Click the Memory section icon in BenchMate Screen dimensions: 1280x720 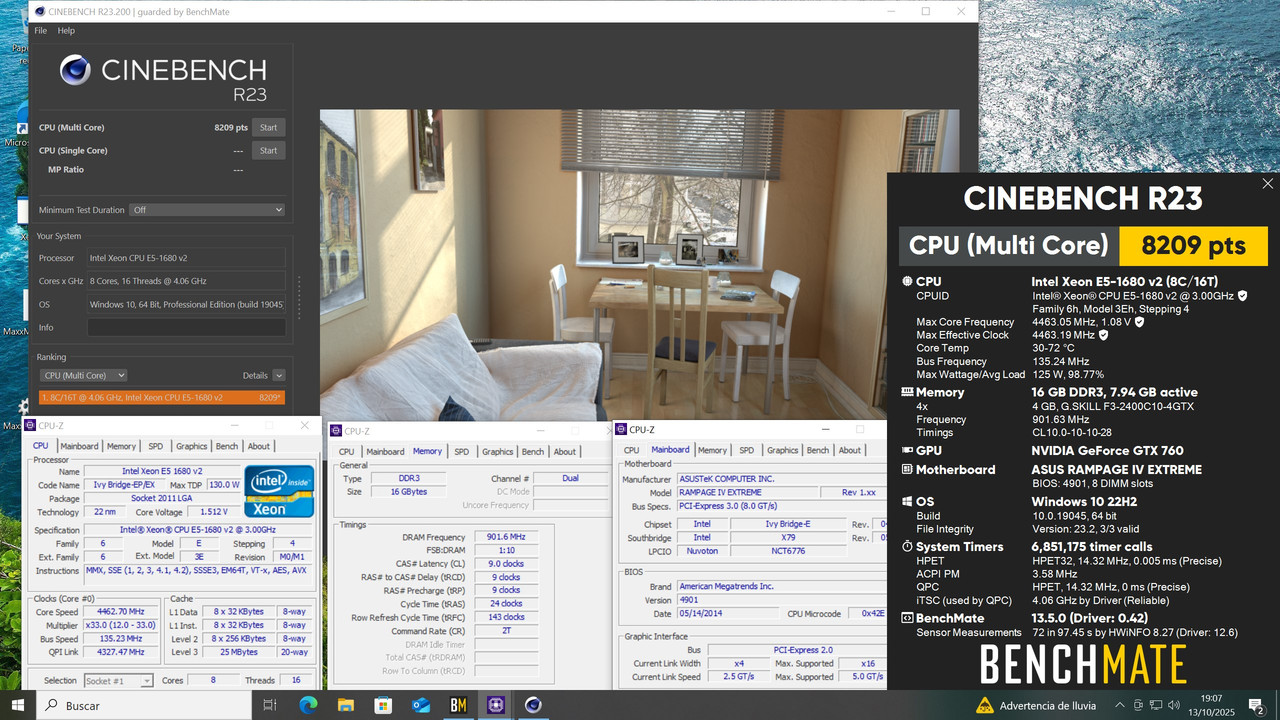click(907, 392)
